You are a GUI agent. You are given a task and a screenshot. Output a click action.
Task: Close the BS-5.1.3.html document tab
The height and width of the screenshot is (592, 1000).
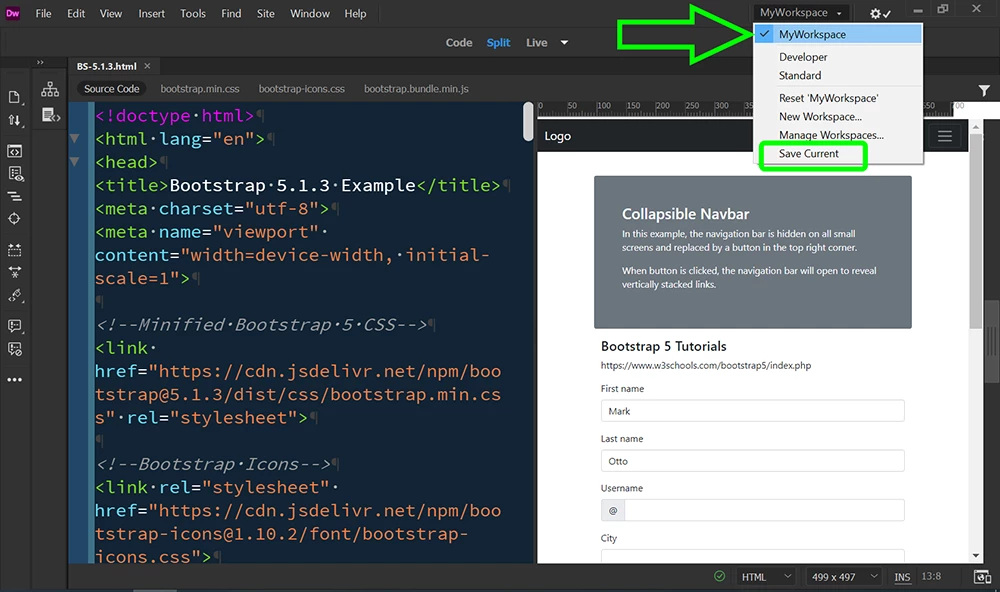coord(147,66)
